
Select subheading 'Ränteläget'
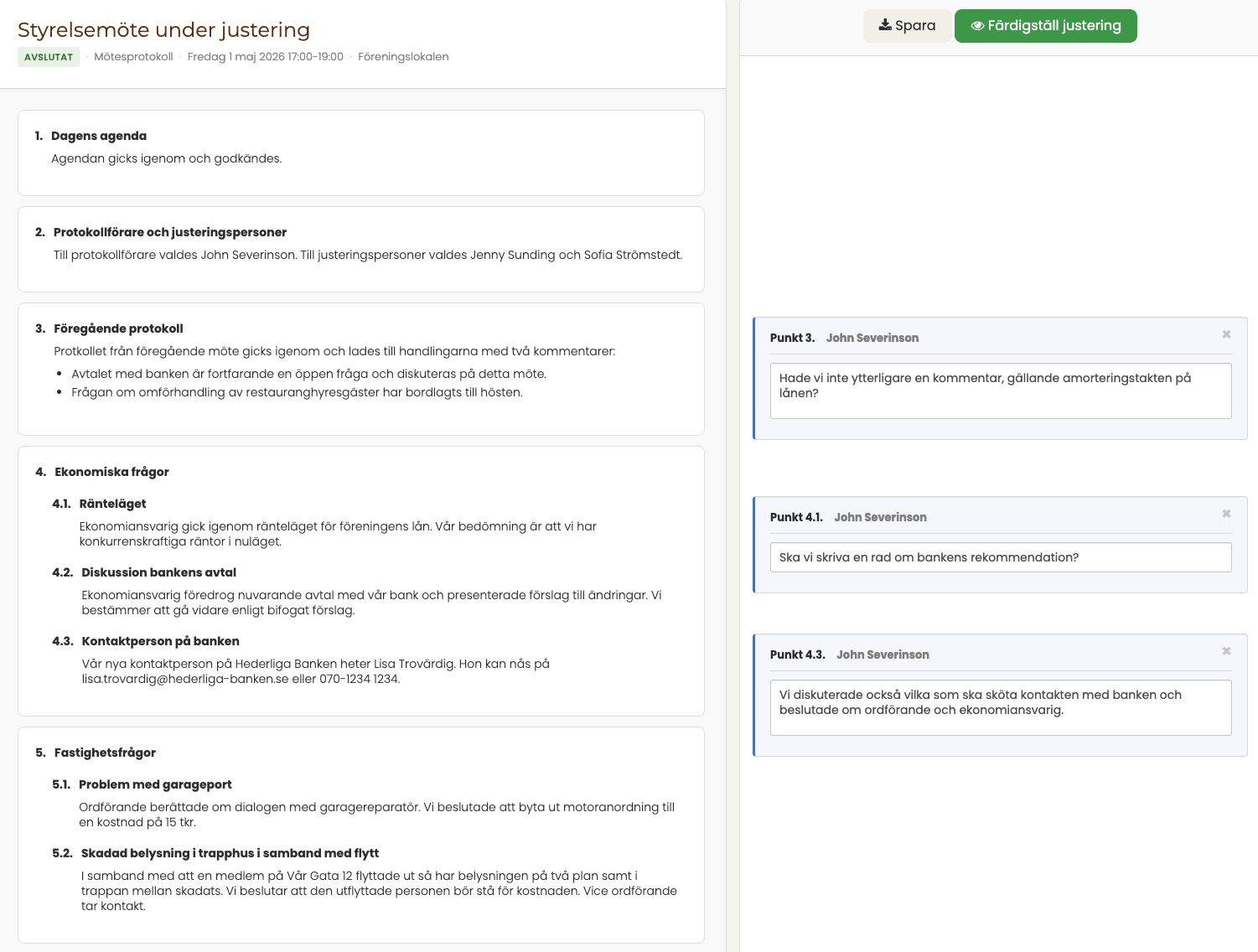coord(112,504)
